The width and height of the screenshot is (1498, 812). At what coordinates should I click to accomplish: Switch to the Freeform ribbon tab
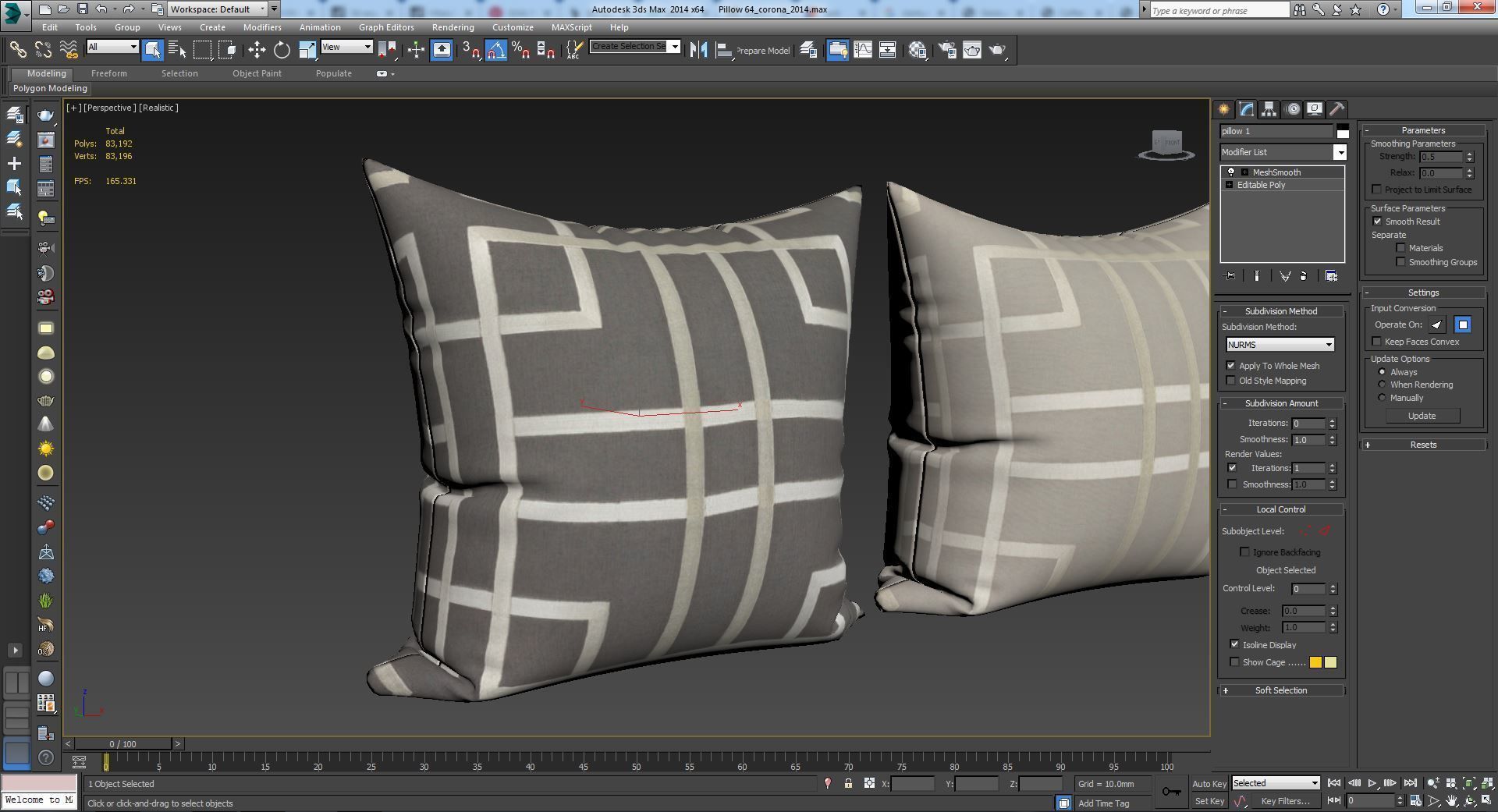108,73
